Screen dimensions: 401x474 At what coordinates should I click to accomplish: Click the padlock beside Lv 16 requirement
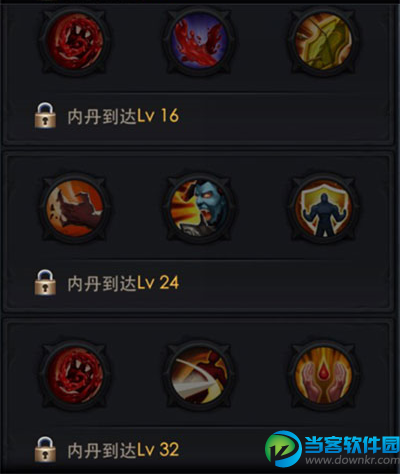[45, 115]
